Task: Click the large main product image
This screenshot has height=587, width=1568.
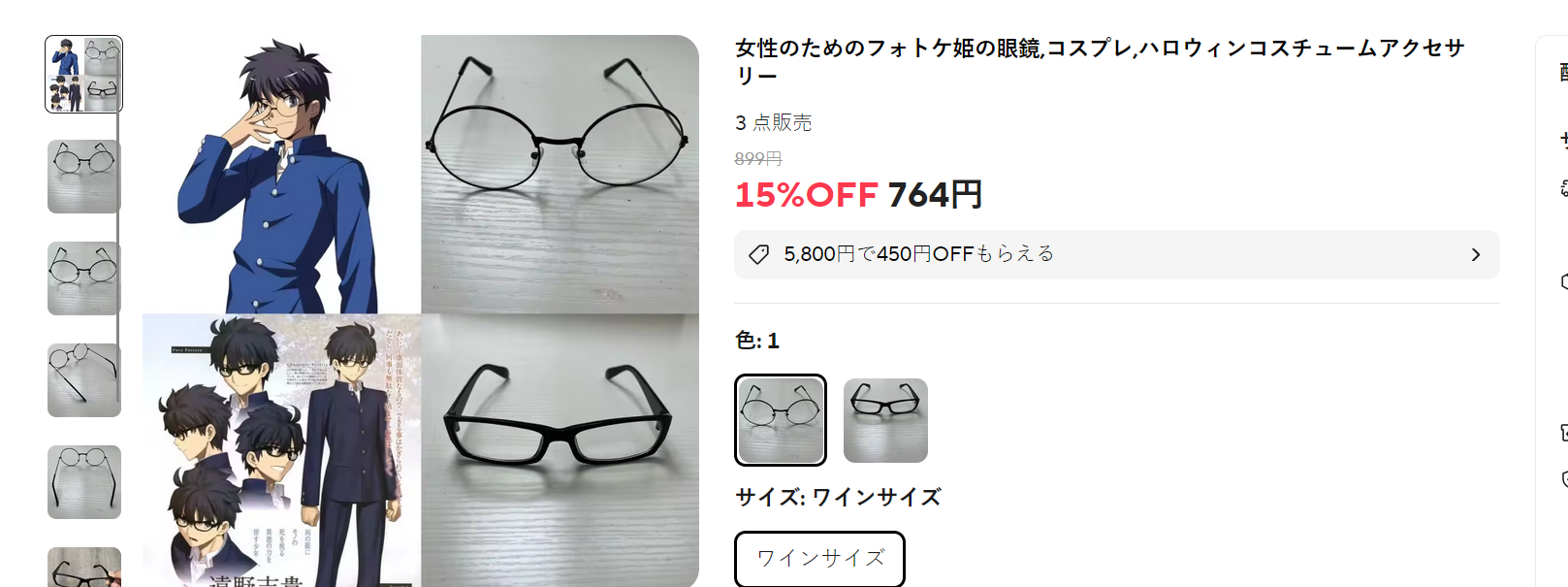Action: tap(421, 311)
